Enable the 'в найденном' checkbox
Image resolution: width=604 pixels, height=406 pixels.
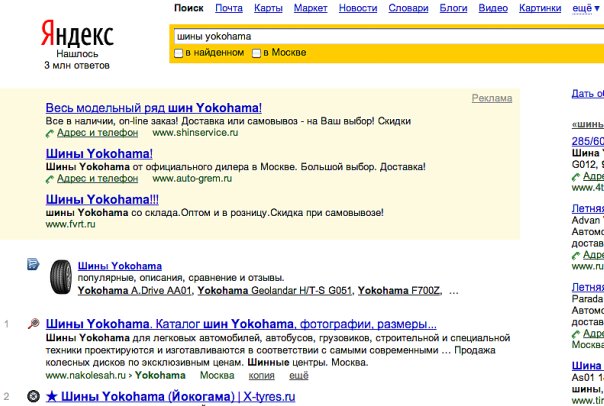pos(178,53)
